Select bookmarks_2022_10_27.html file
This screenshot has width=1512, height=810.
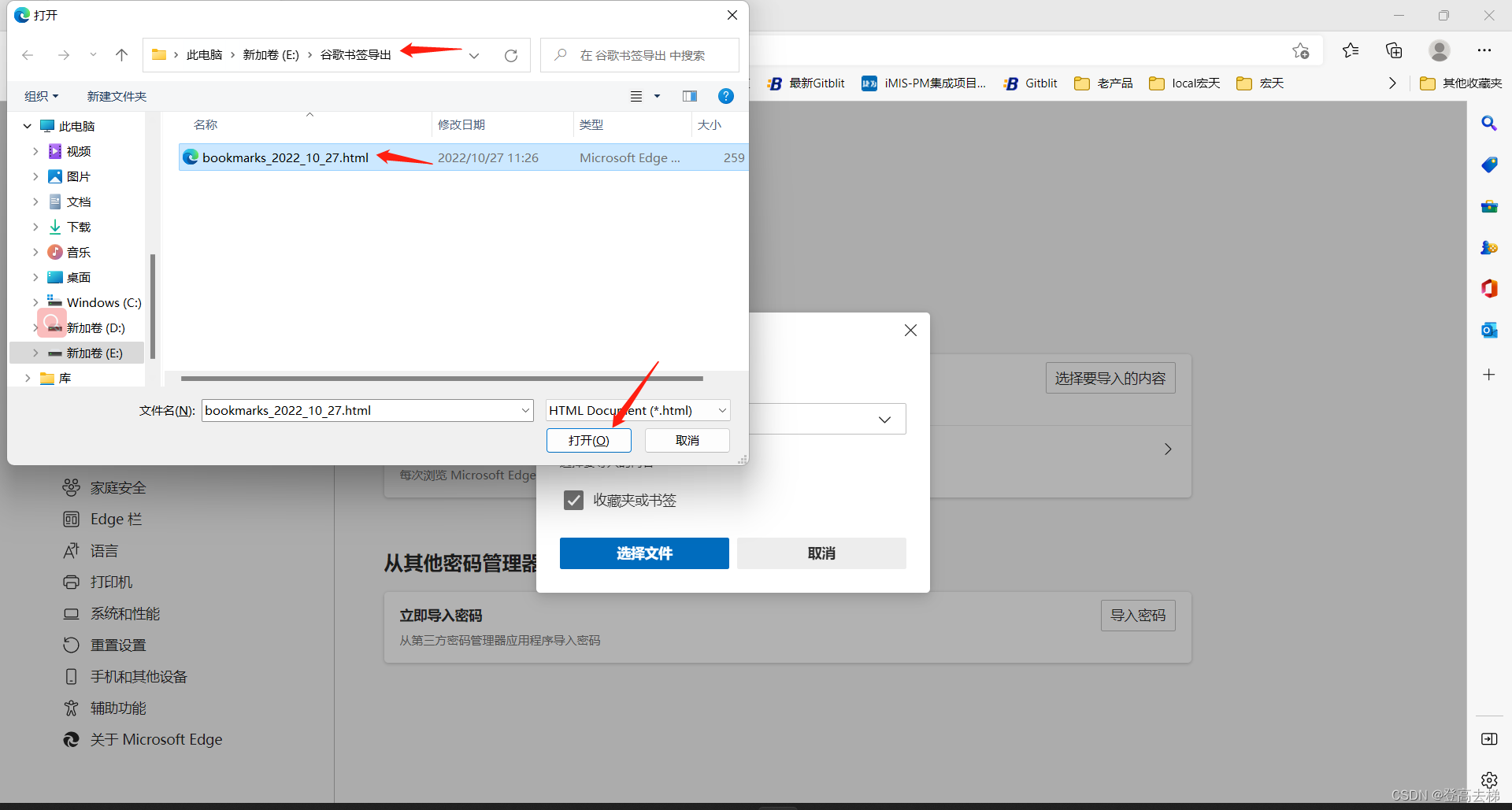463,157
